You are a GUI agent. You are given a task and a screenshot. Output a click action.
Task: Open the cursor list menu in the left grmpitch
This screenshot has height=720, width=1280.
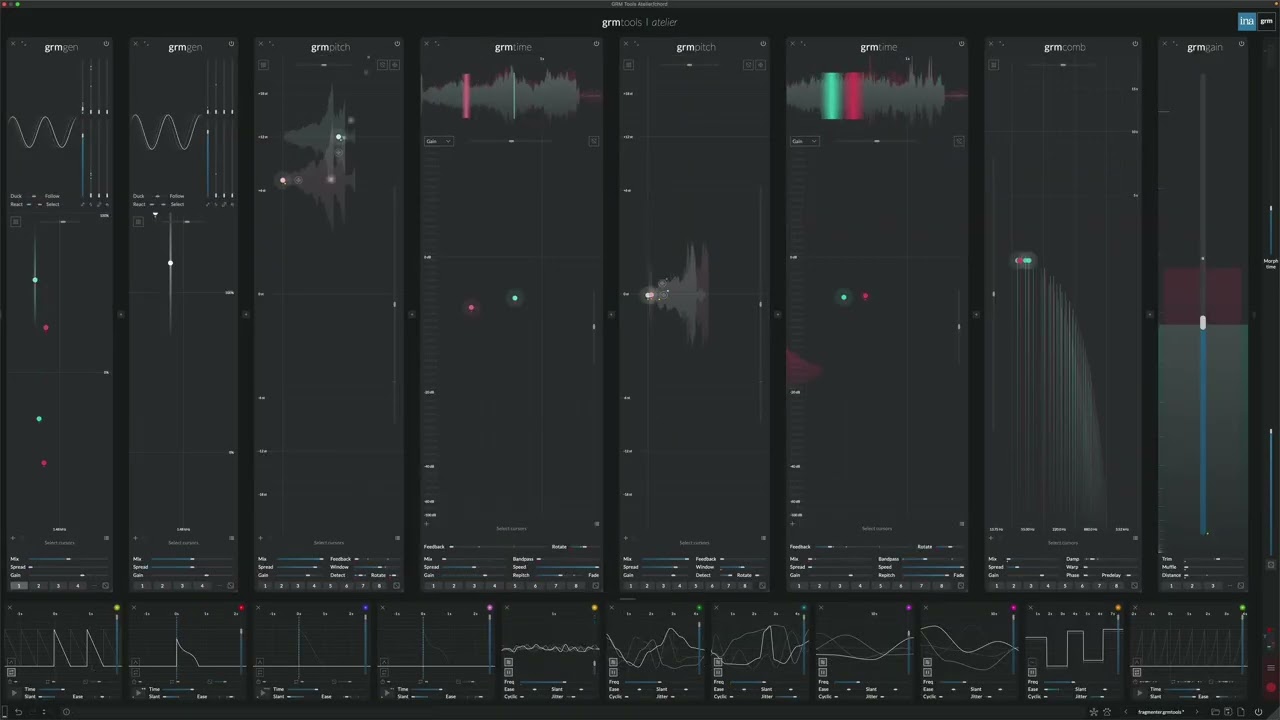(x=397, y=538)
